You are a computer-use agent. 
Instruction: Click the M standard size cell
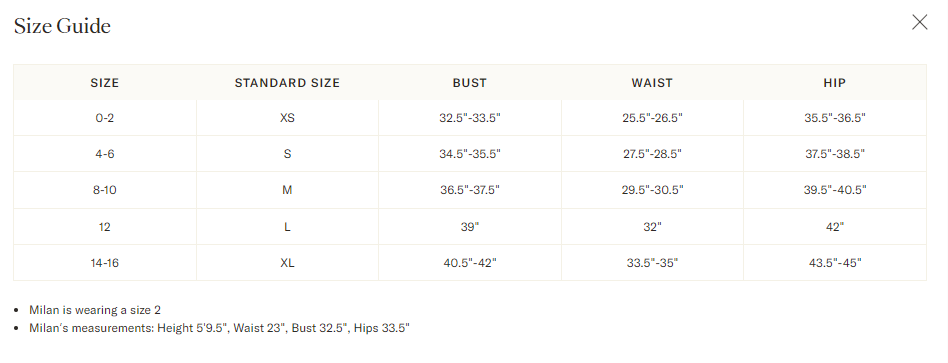tap(287, 190)
